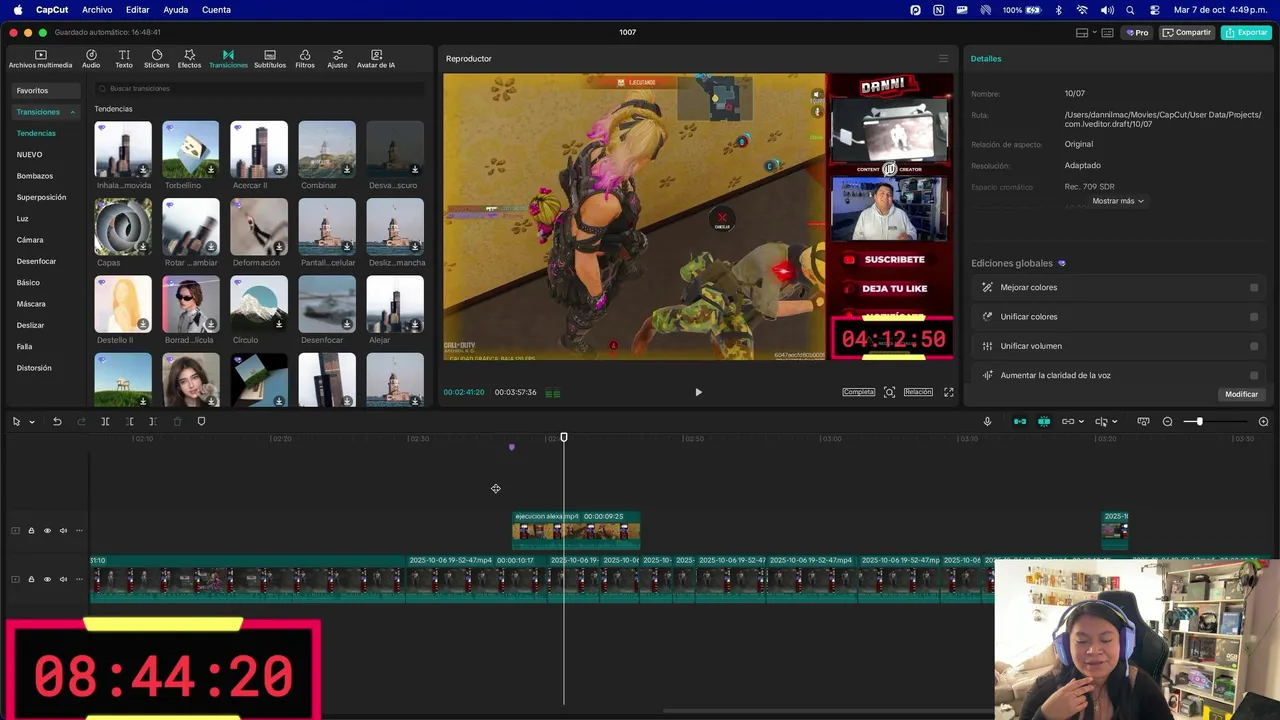Image resolution: width=1280 pixels, height=720 pixels.
Task: Click the split clip tool icon
Action: 105,422
